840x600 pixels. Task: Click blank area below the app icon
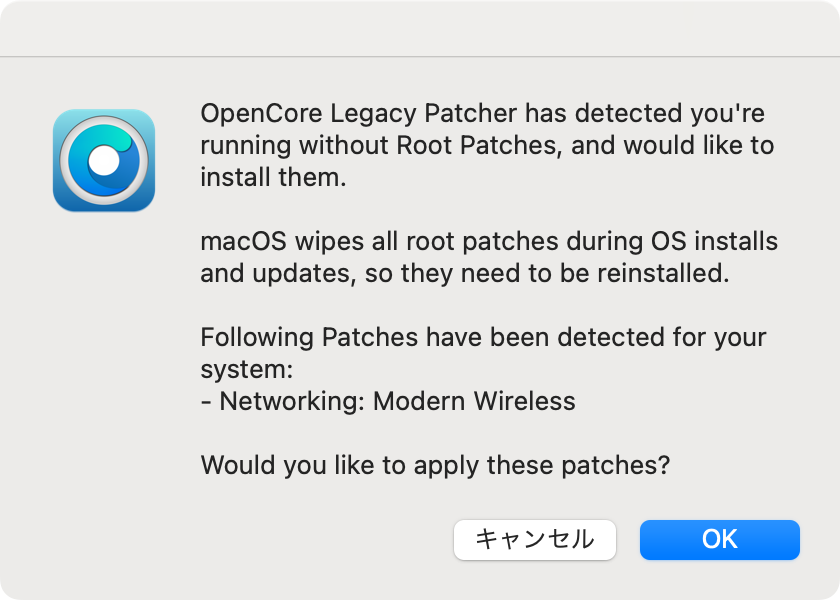(x=104, y=348)
